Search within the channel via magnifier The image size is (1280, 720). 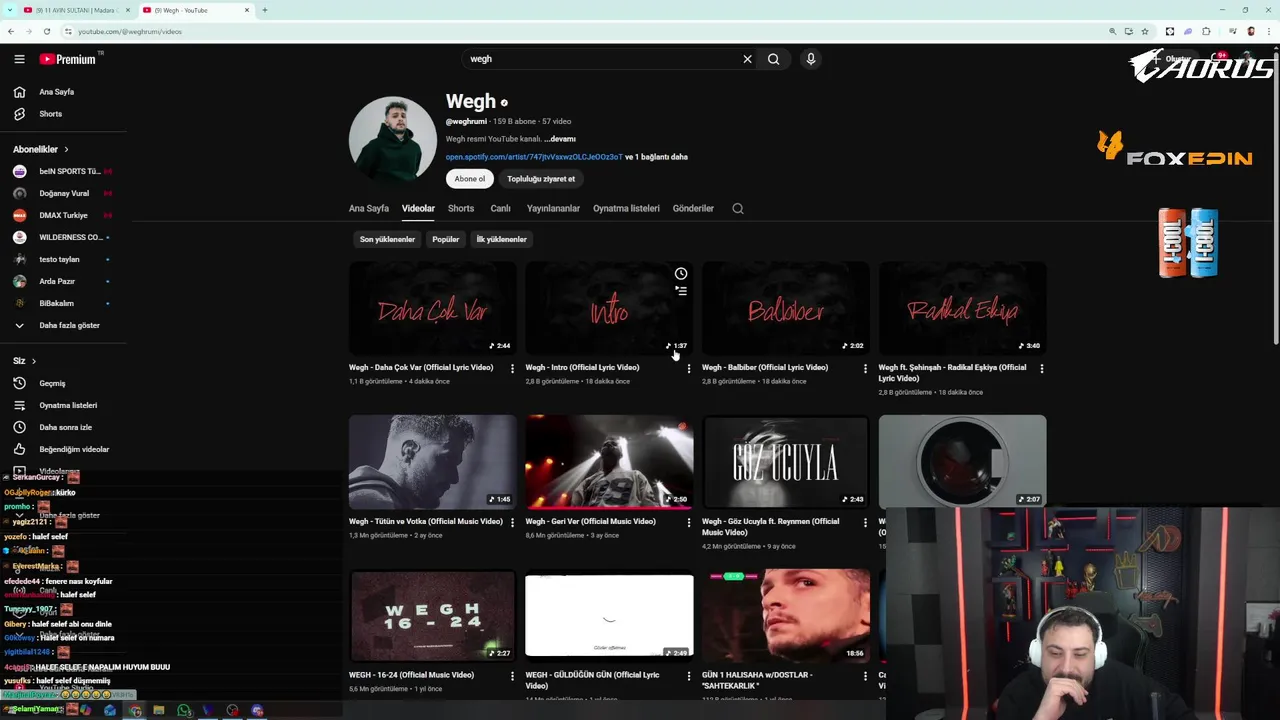coord(738,209)
